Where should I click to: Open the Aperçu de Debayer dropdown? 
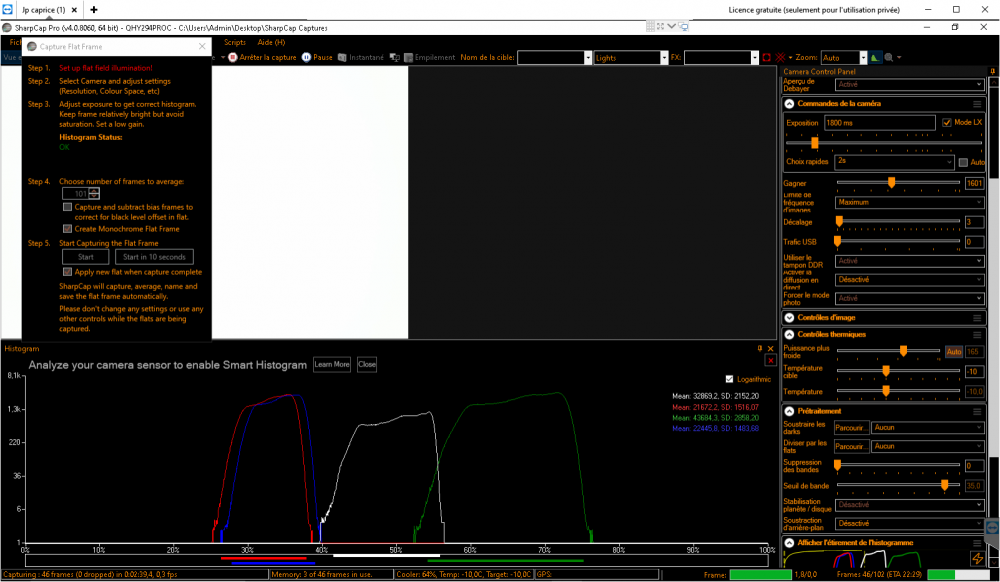[909, 84]
